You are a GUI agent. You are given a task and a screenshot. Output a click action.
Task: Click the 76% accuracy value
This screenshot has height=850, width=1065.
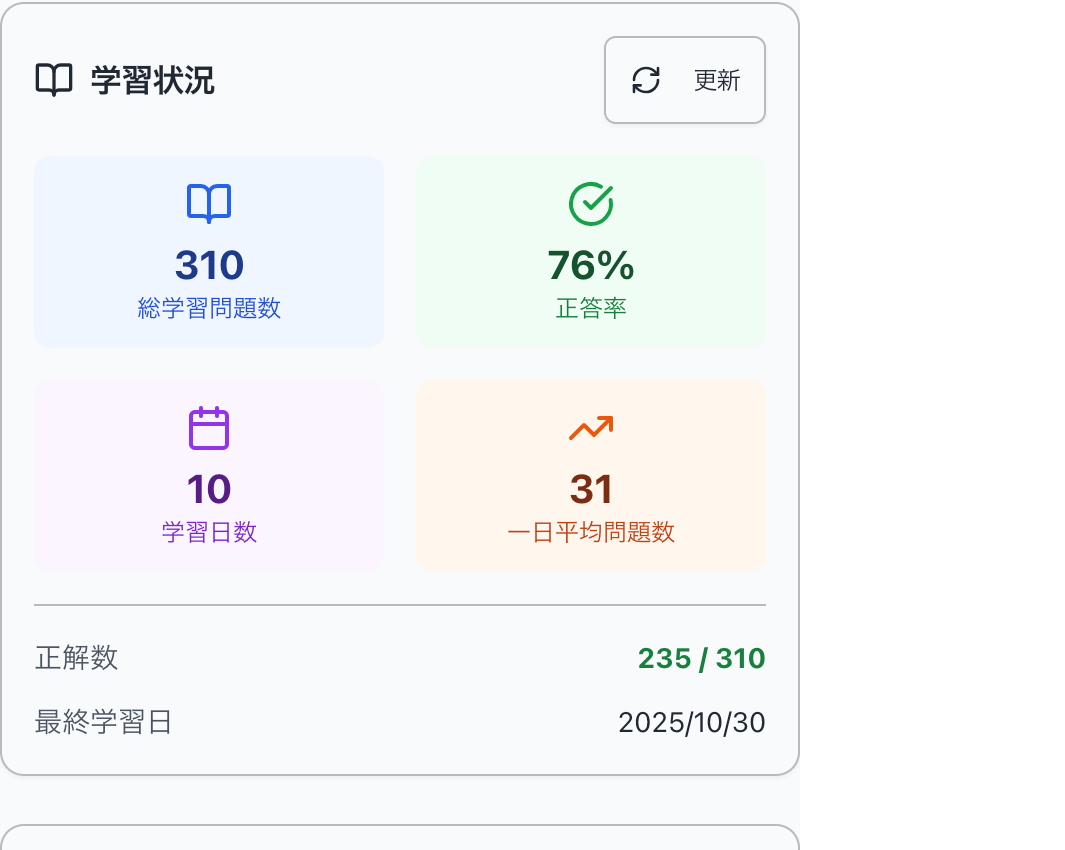tap(590, 265)
